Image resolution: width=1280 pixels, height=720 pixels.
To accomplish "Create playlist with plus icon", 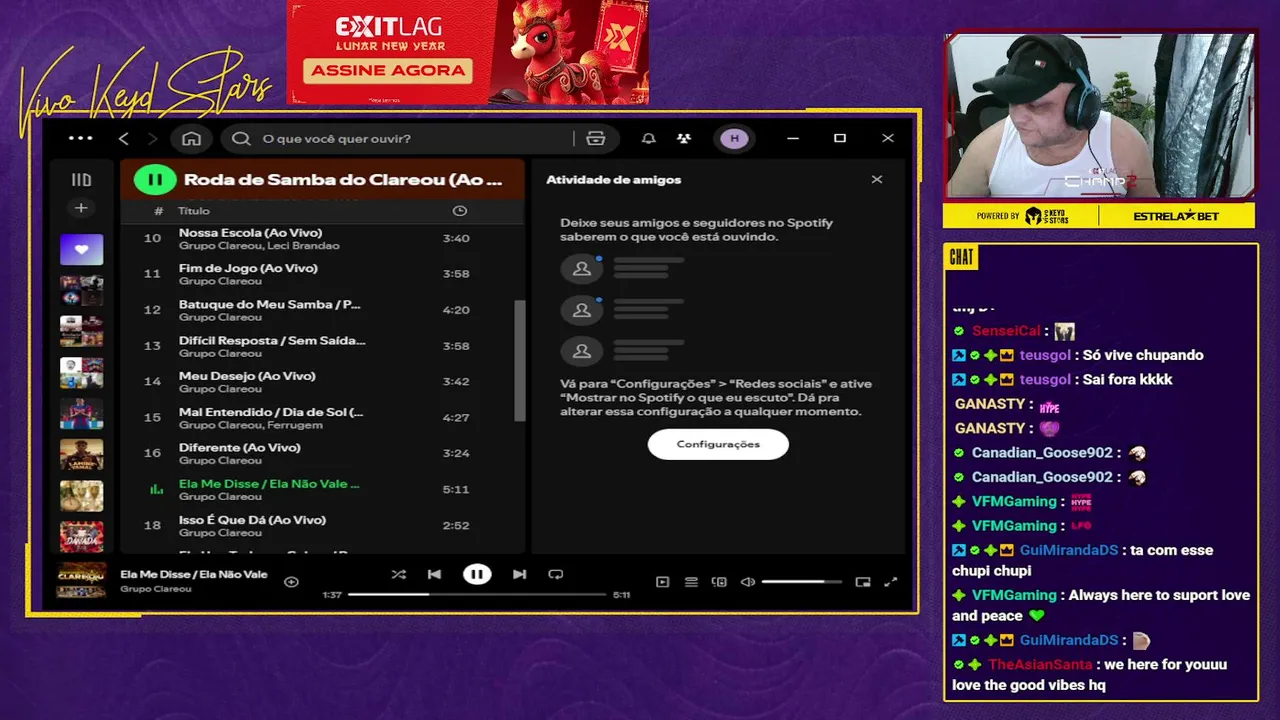I will tap(81, 208).
